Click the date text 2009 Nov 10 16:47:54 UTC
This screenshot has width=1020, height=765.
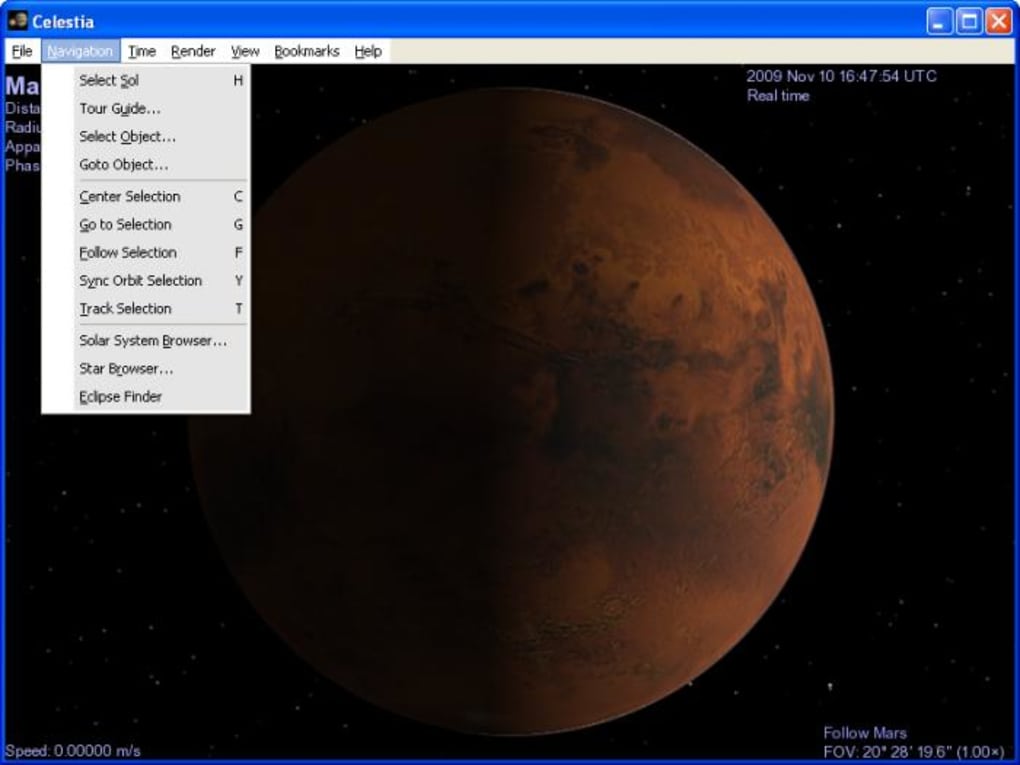point(841,76)
